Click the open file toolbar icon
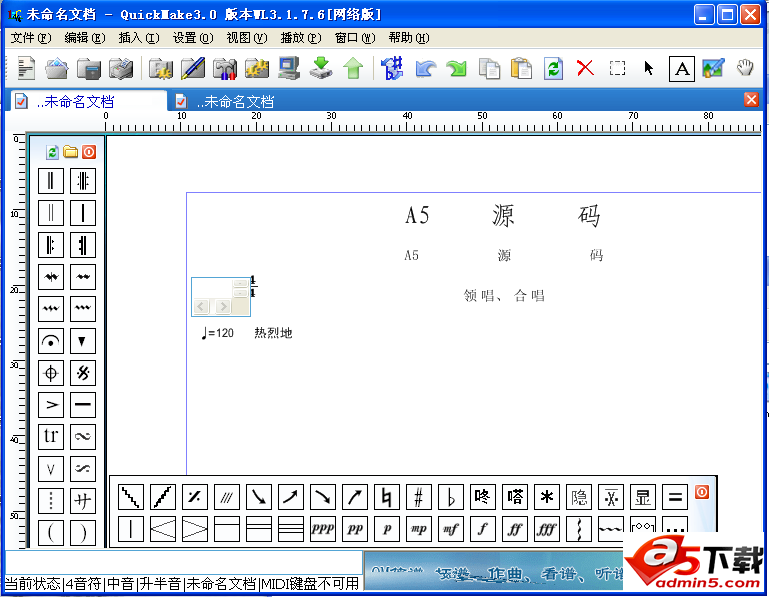Screen dimensions: 769x597 (57, 68)
